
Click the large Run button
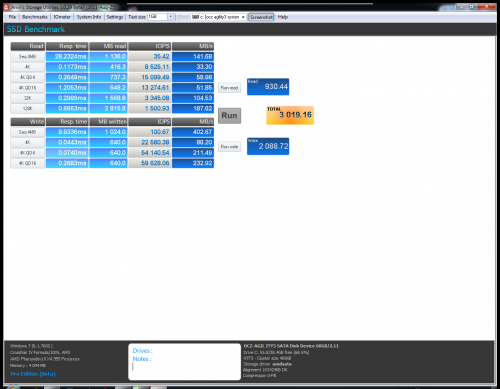point(229,116)
